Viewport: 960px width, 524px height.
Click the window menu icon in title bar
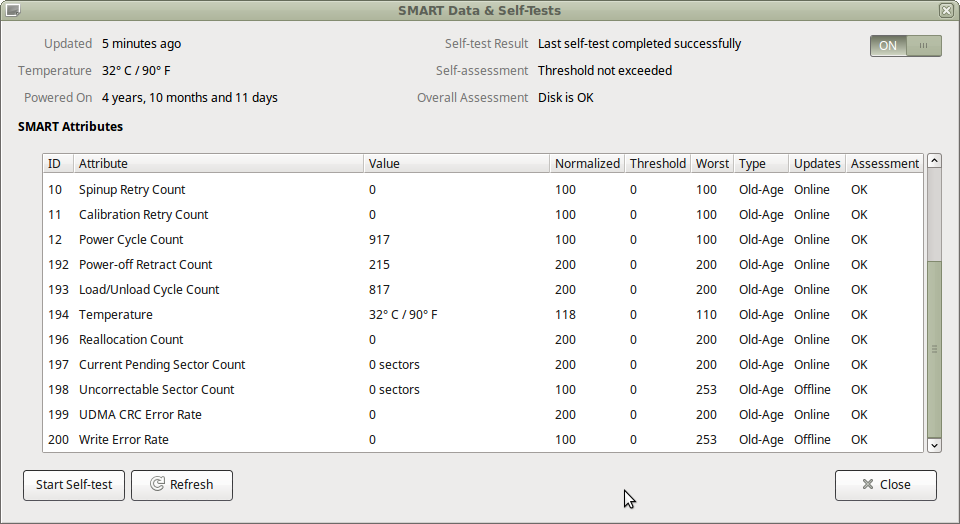click(12, 10)
